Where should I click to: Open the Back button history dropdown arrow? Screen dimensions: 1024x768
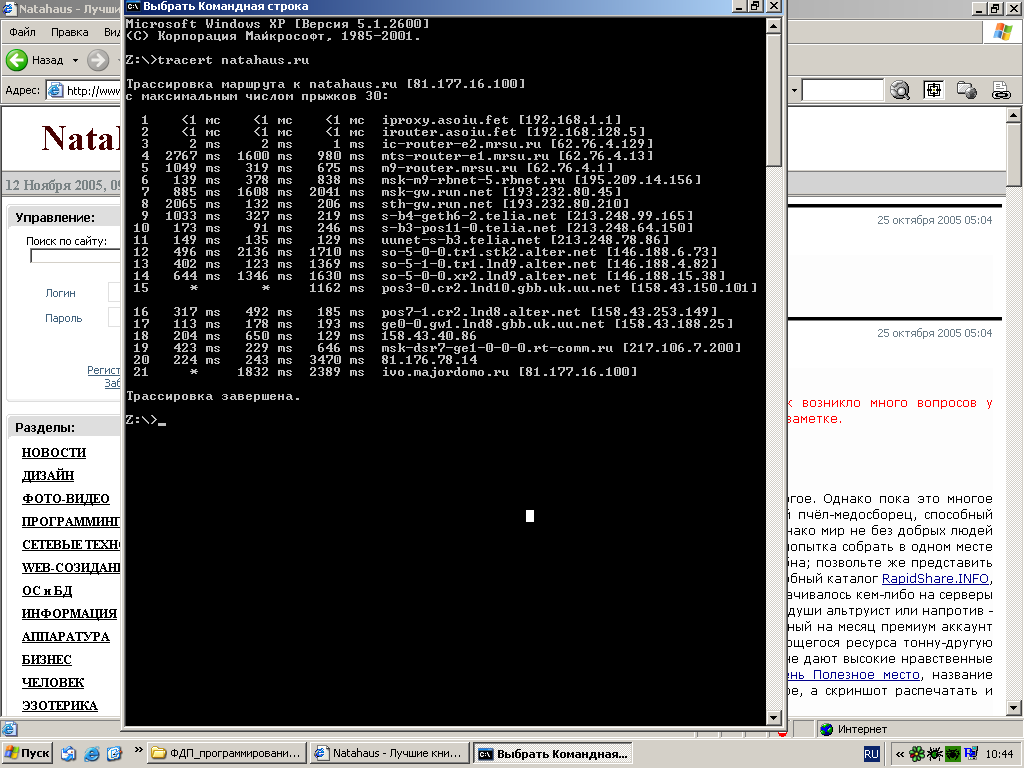click(75, 60)
